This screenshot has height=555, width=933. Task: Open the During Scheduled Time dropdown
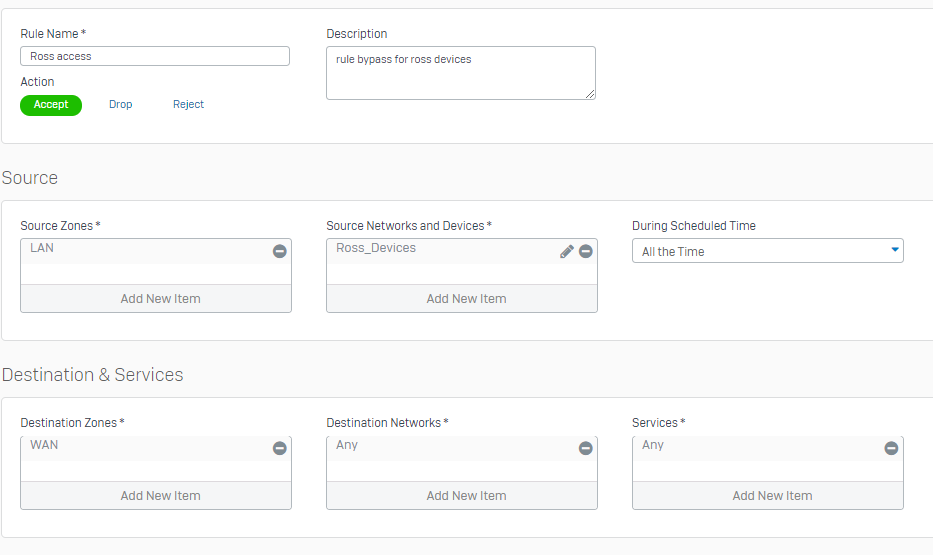click(768, 250)
